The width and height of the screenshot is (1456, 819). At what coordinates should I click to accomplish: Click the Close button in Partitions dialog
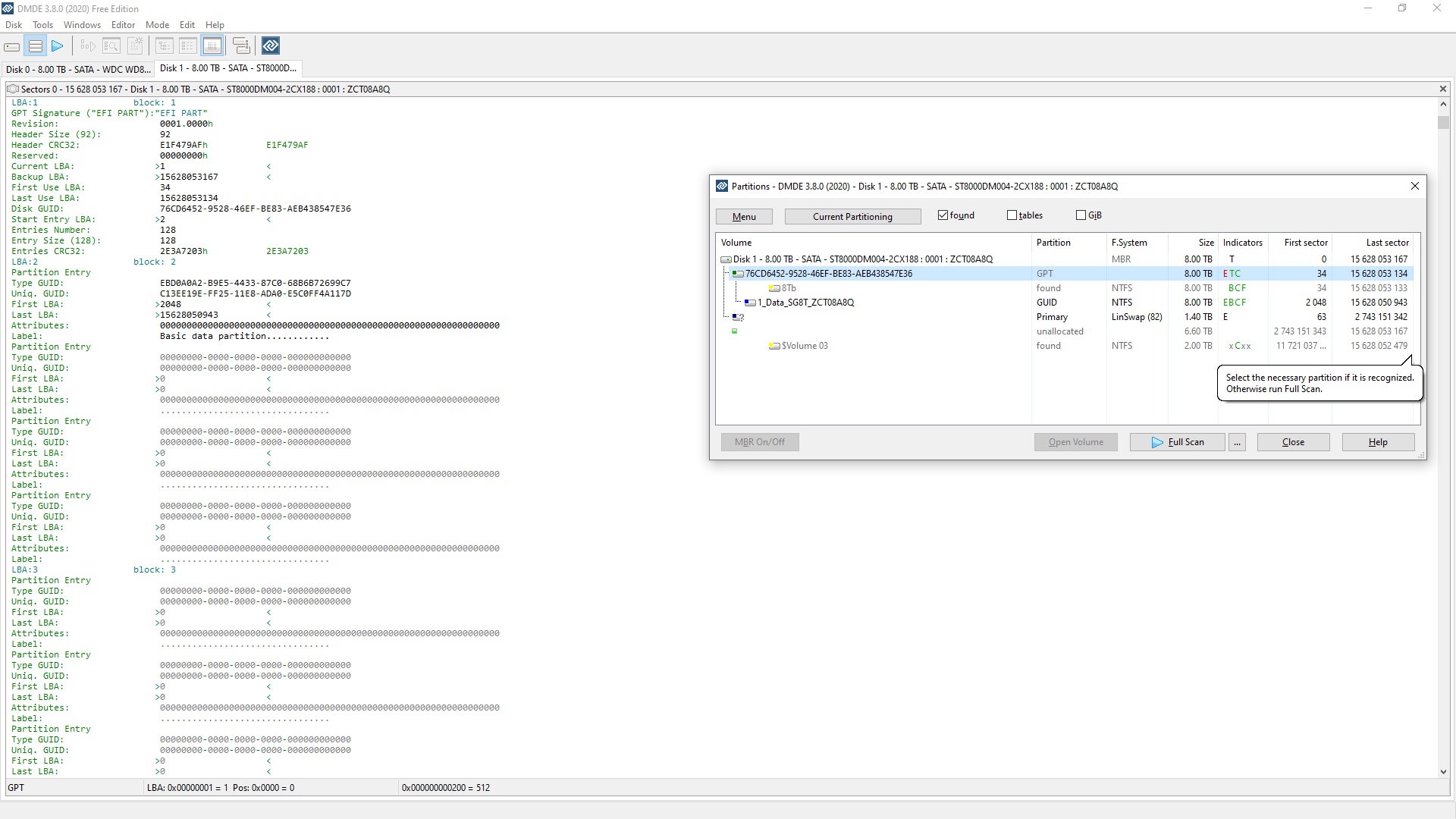click(x=1293, y=442)
